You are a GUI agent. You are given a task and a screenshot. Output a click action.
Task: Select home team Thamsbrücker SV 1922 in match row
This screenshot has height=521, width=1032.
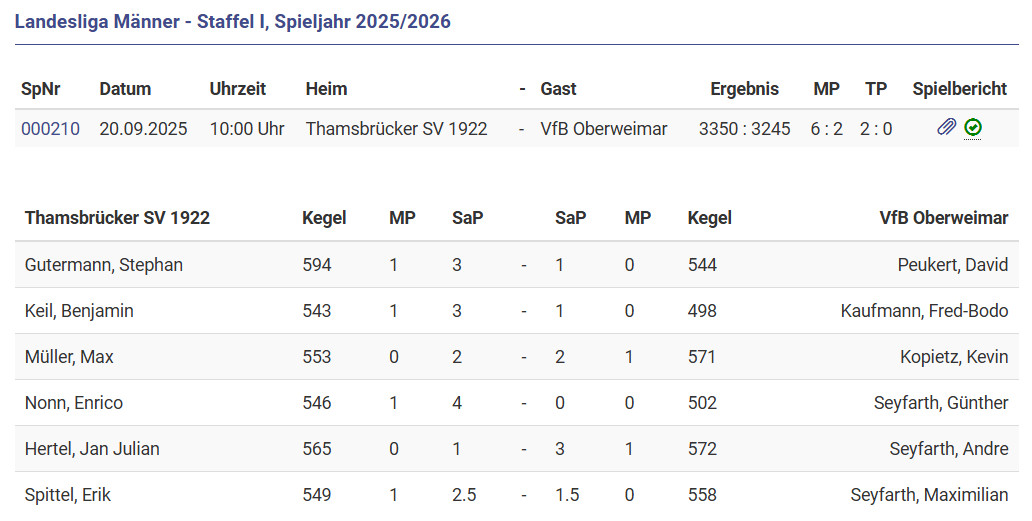tap(396, 129)
